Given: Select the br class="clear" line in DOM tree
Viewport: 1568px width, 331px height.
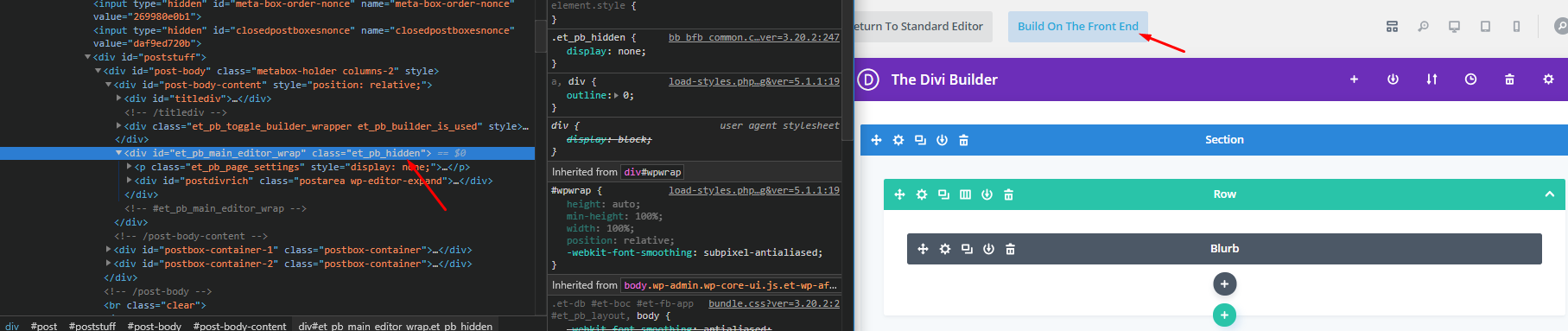Looking at the screenshot, I should [x=155, y=305].
